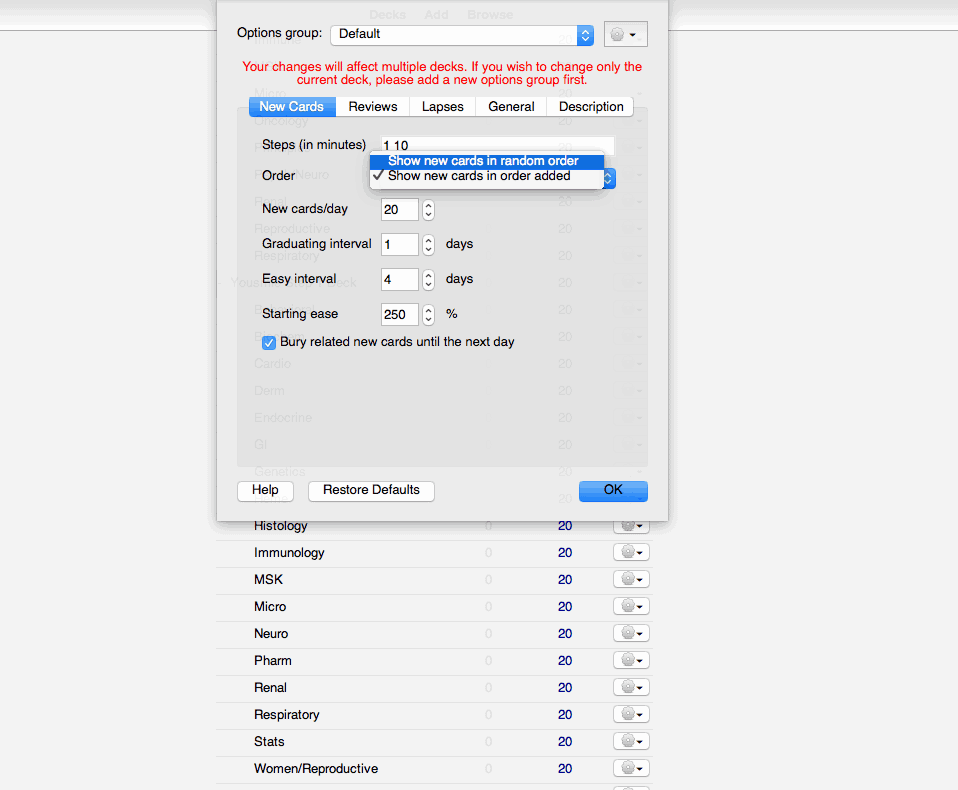Open the options group gear menu
The width and height of the screenshot is (958, 790).
pyautogui.click(x=626, y=34)
